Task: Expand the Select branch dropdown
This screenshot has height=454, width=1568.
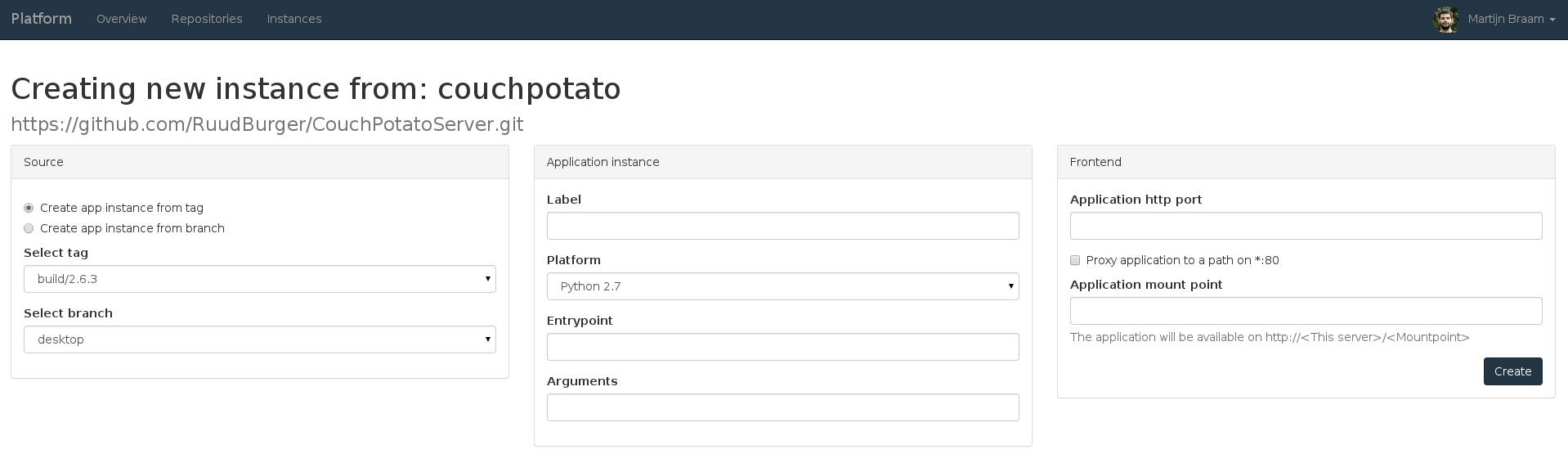Action: (x=260, y=339)
